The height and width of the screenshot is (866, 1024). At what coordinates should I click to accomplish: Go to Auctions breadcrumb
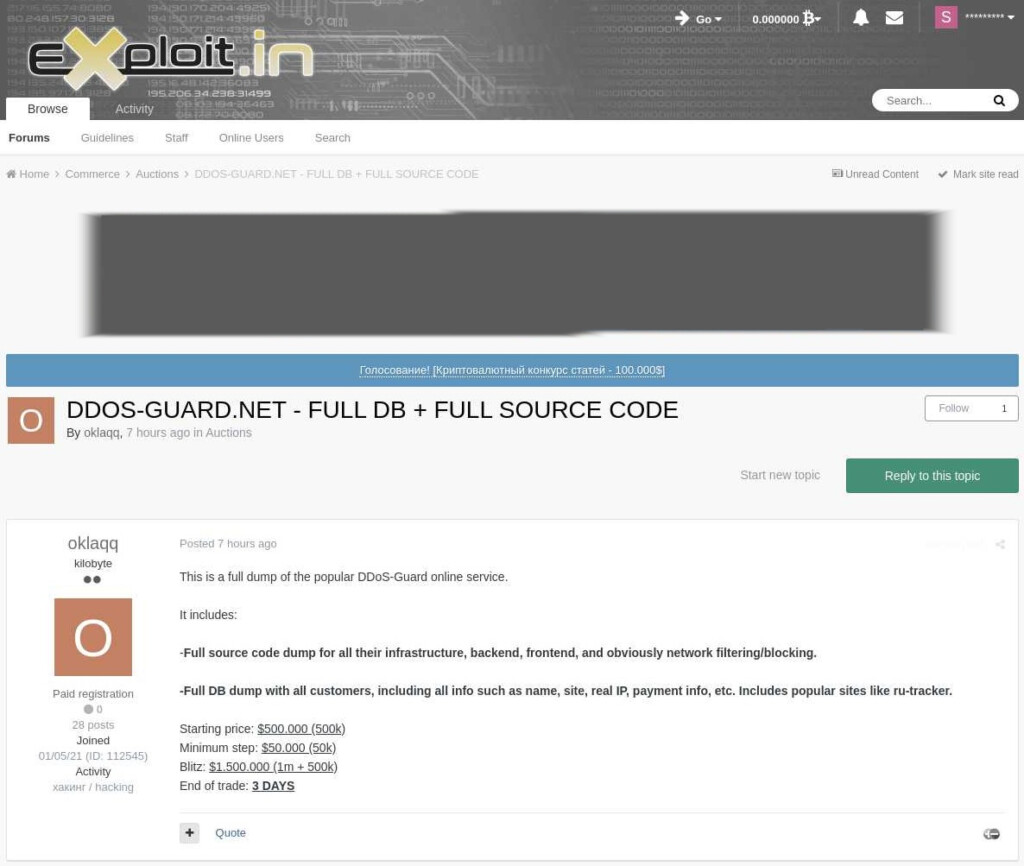(157, 174)
